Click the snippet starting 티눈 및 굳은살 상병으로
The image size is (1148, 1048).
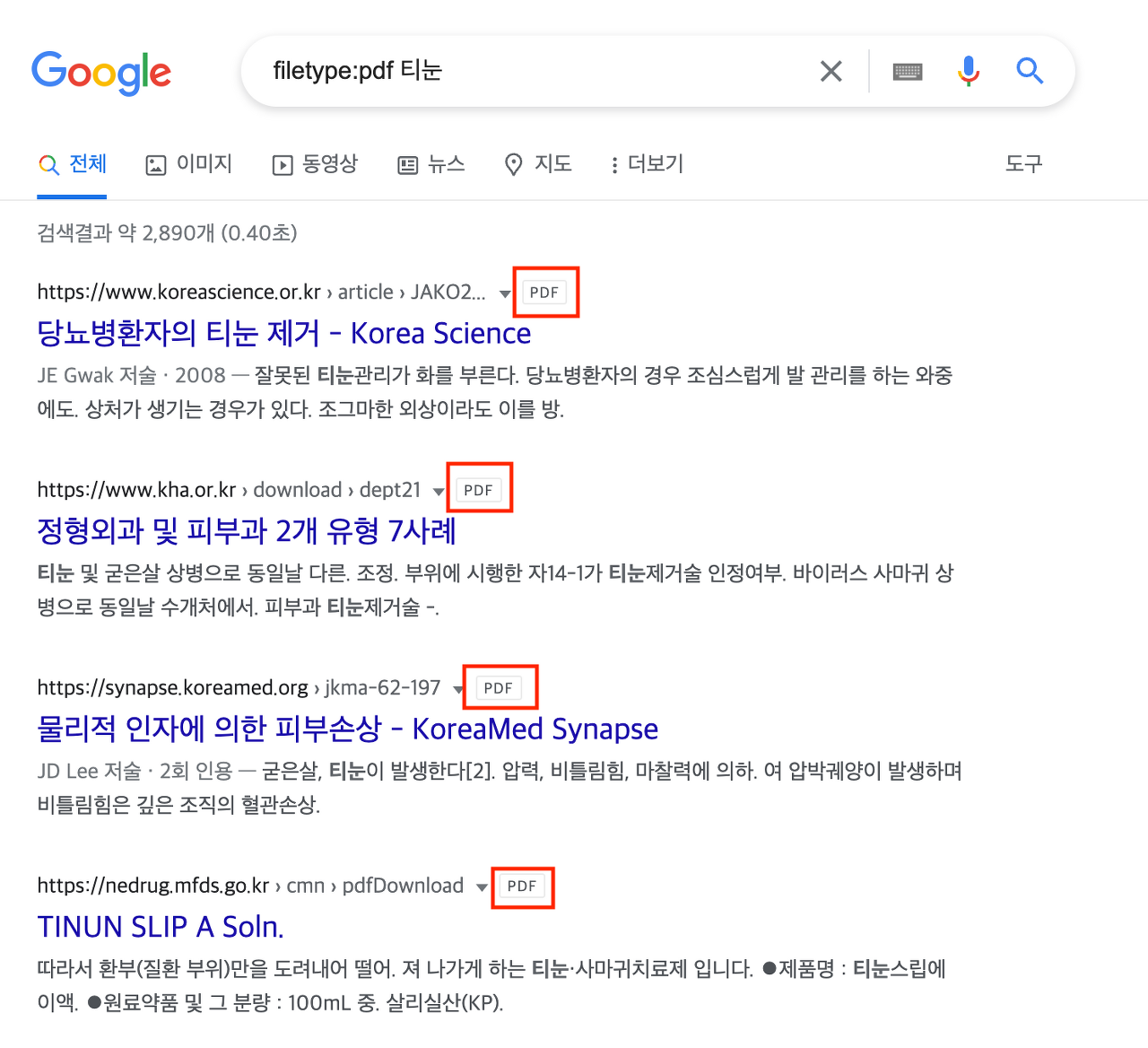point(495,590)
